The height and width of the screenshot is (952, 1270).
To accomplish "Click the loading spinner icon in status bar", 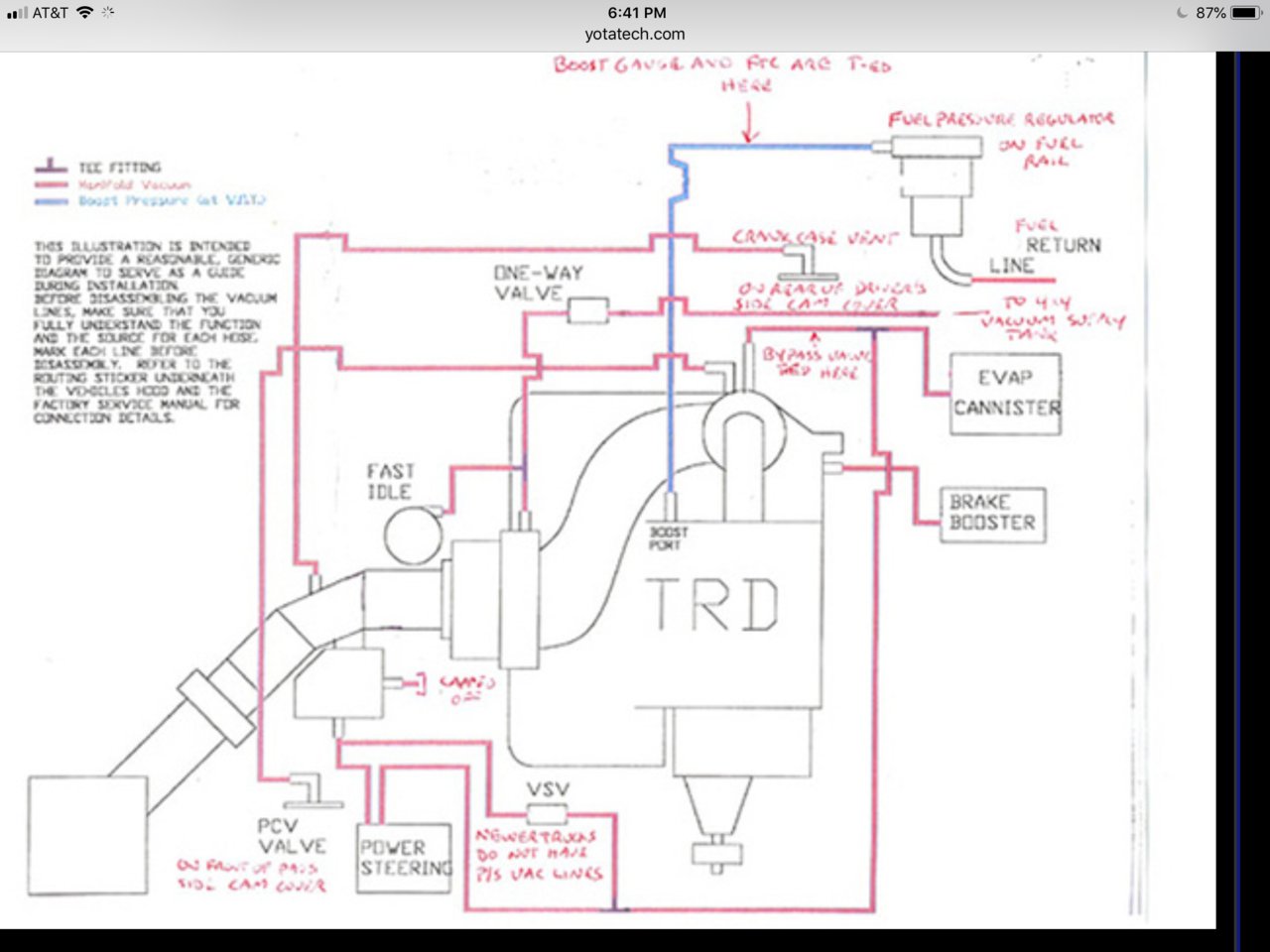I will 108,13.
